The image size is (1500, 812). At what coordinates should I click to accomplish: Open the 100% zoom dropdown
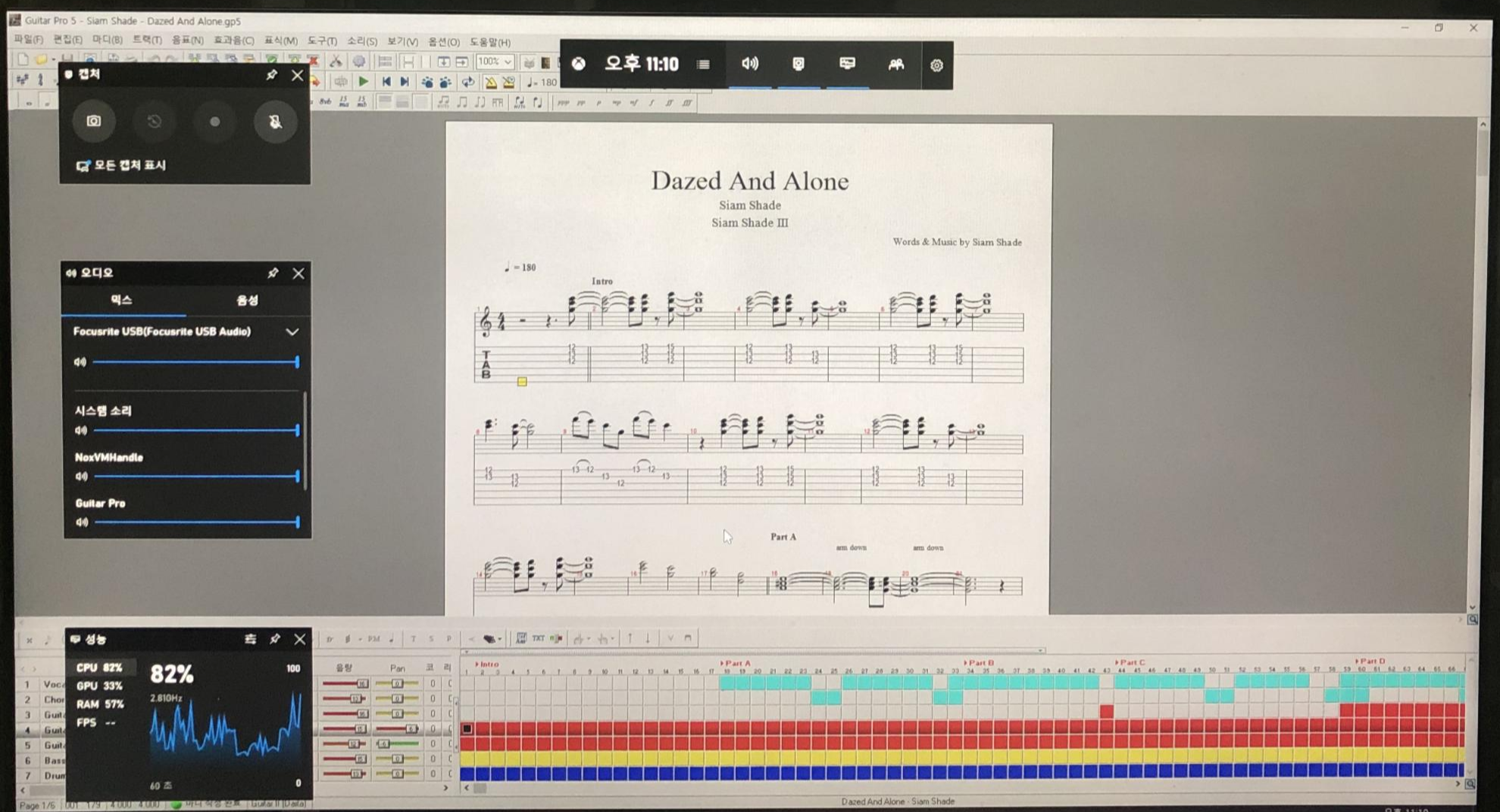(495, 62)
